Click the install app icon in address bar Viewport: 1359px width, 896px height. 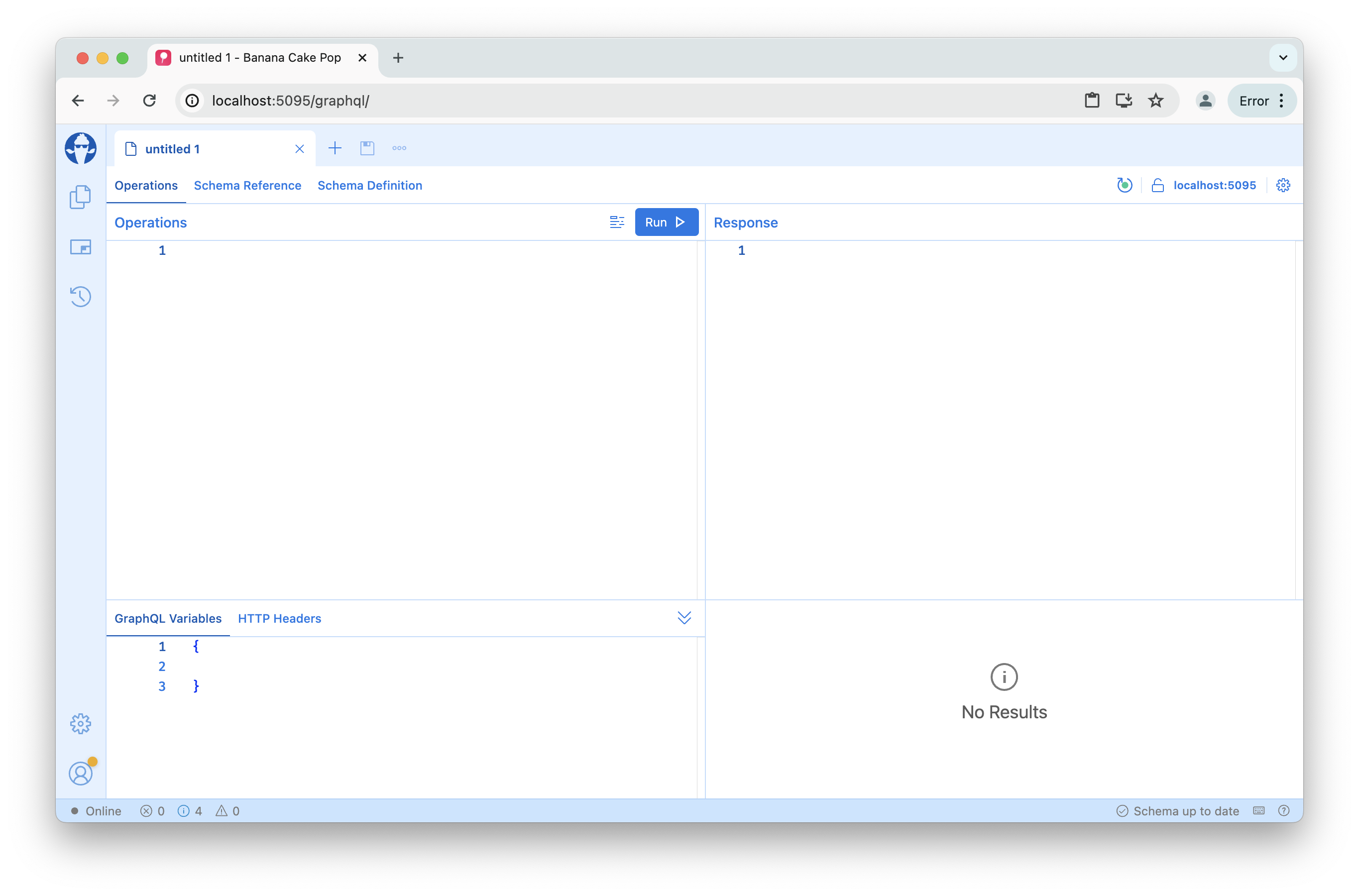pos(1124,101)
